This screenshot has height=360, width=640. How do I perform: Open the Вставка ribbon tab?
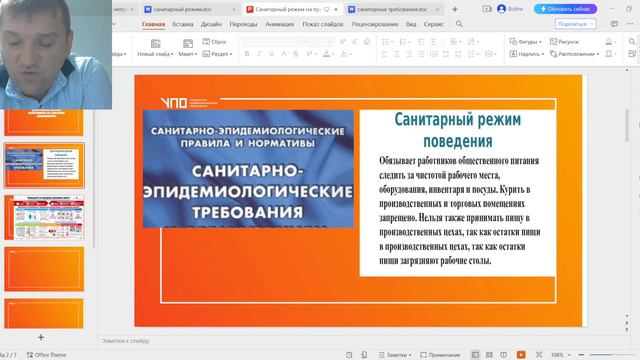click(182, 24)
